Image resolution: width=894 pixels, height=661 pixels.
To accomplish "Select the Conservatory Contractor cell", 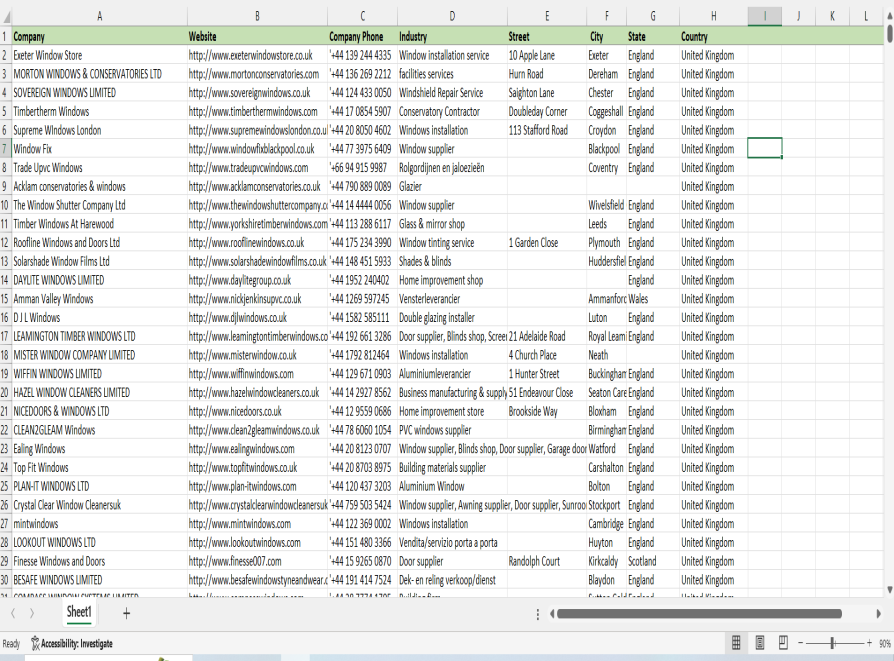I will coord(452,112).
